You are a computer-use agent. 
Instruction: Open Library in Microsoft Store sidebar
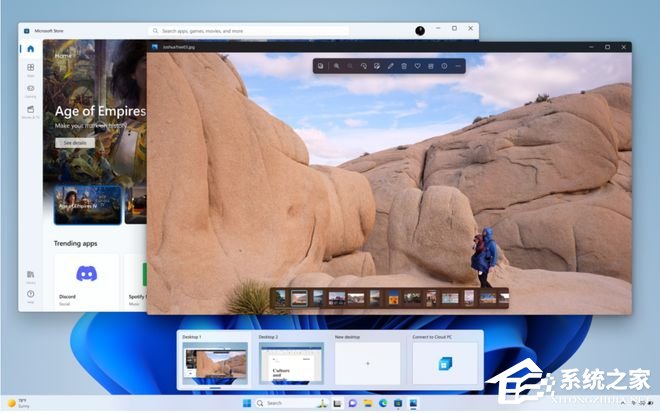tap(31, 276)
